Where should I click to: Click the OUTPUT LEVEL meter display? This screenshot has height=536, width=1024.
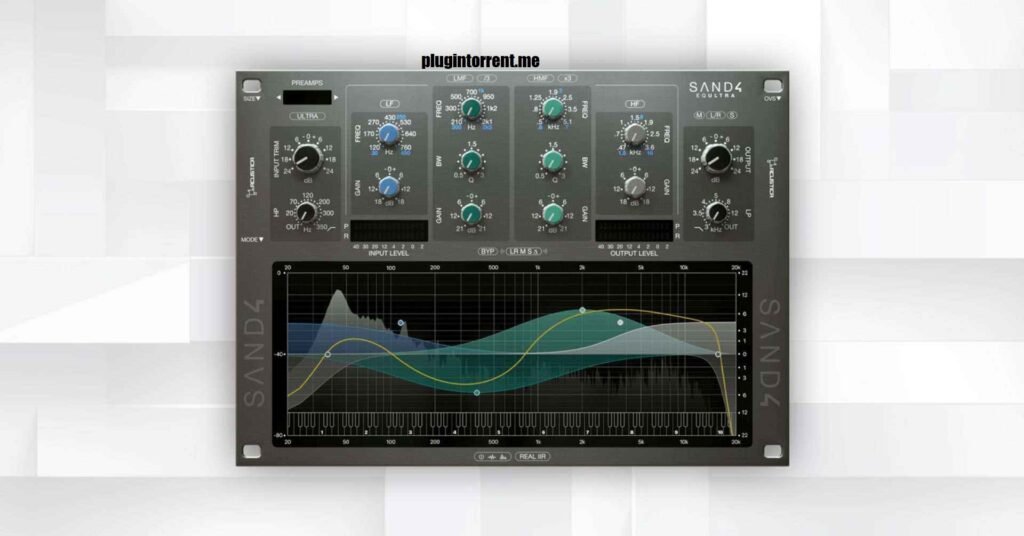coord(634,230)
